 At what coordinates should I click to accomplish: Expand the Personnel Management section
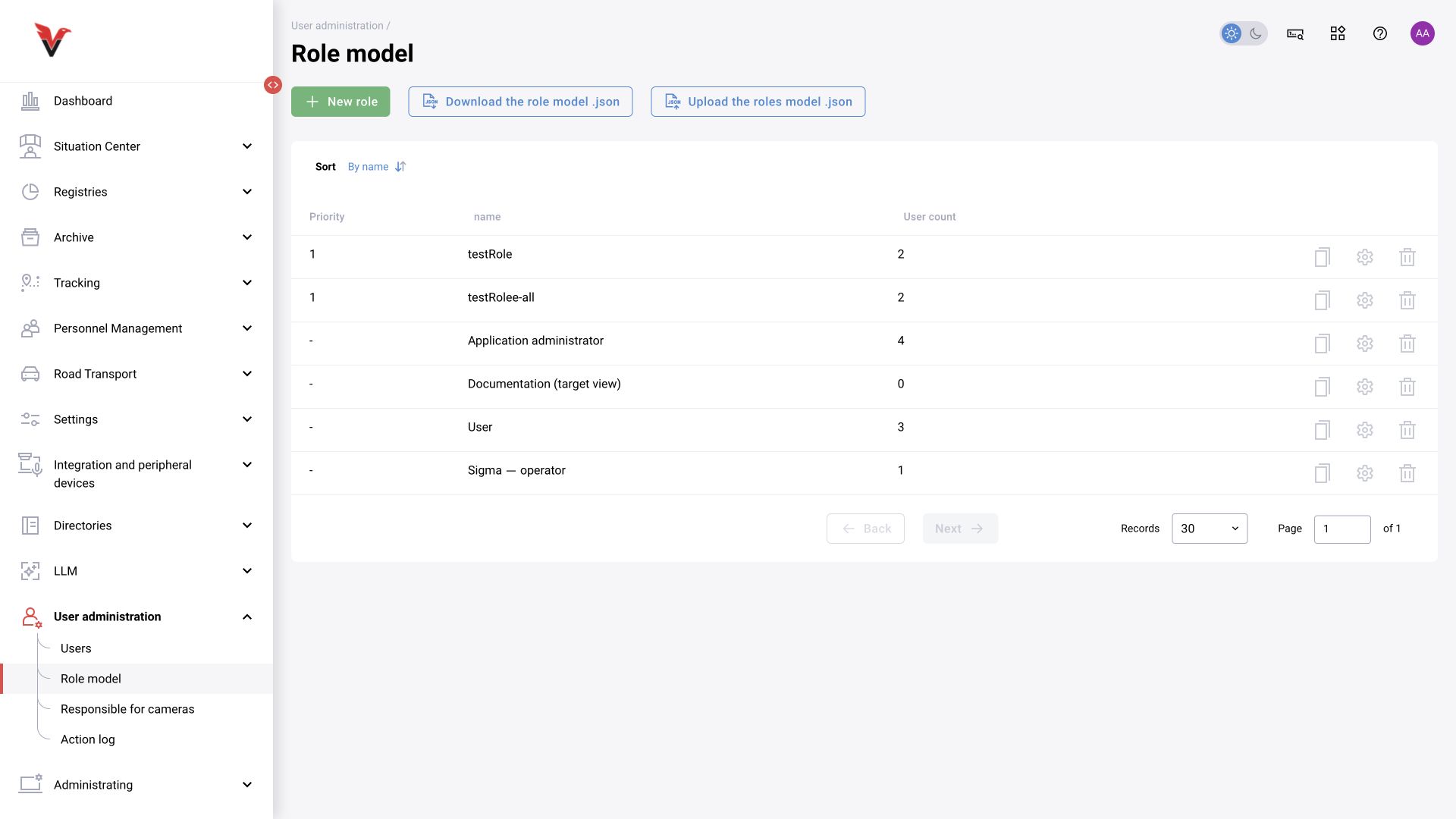click(136, 328)
